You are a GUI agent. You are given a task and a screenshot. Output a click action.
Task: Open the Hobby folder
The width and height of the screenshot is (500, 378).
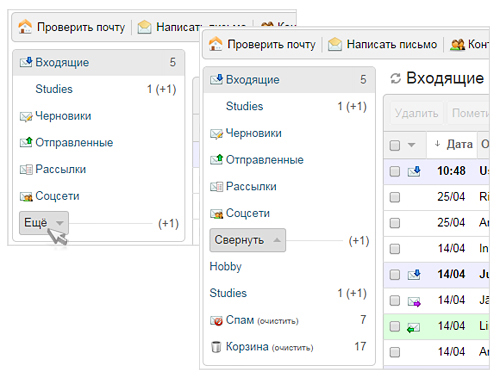225,267
